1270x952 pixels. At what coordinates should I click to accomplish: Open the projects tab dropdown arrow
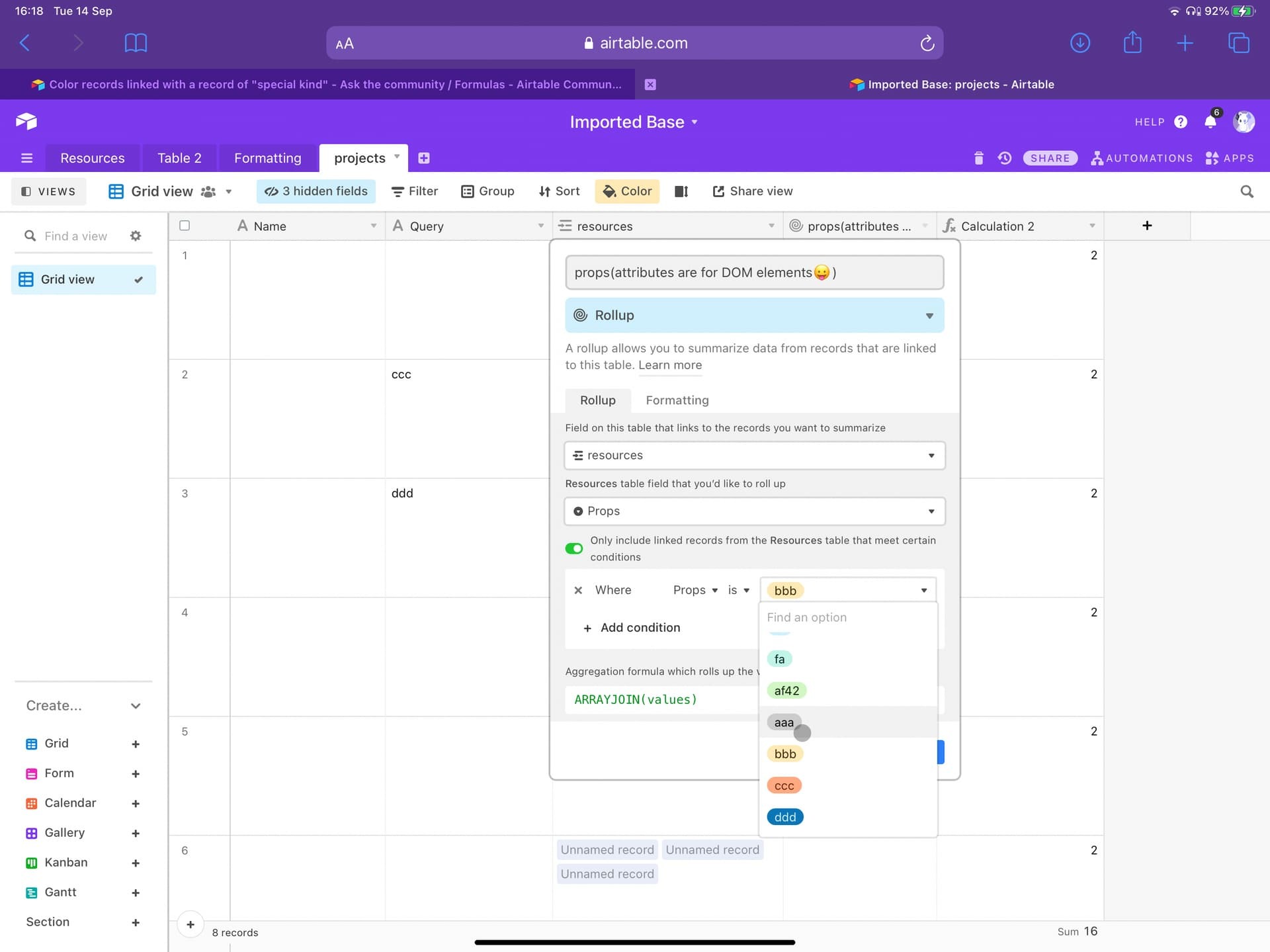397,157
